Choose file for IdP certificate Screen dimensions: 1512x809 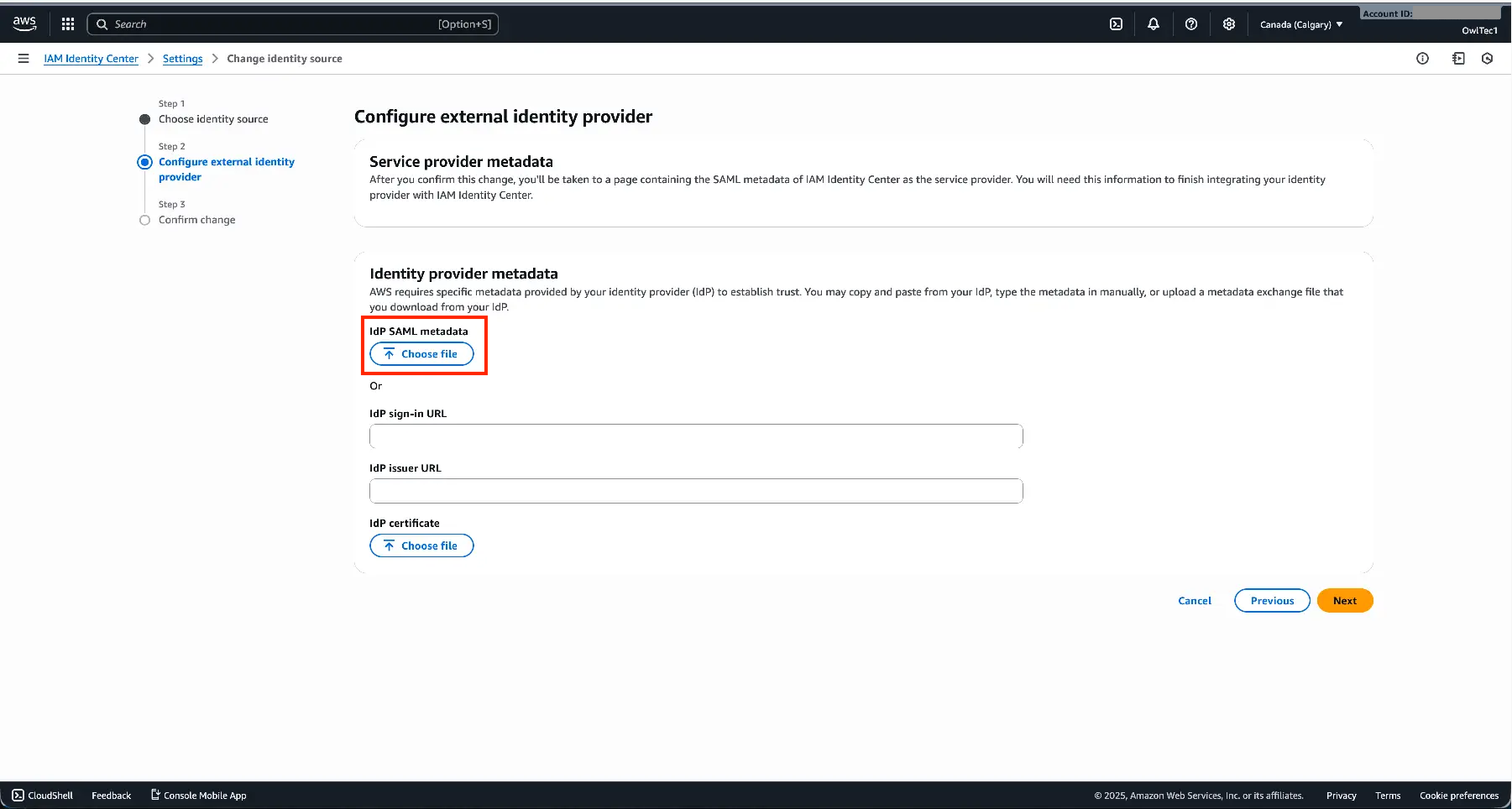[421, 545]
